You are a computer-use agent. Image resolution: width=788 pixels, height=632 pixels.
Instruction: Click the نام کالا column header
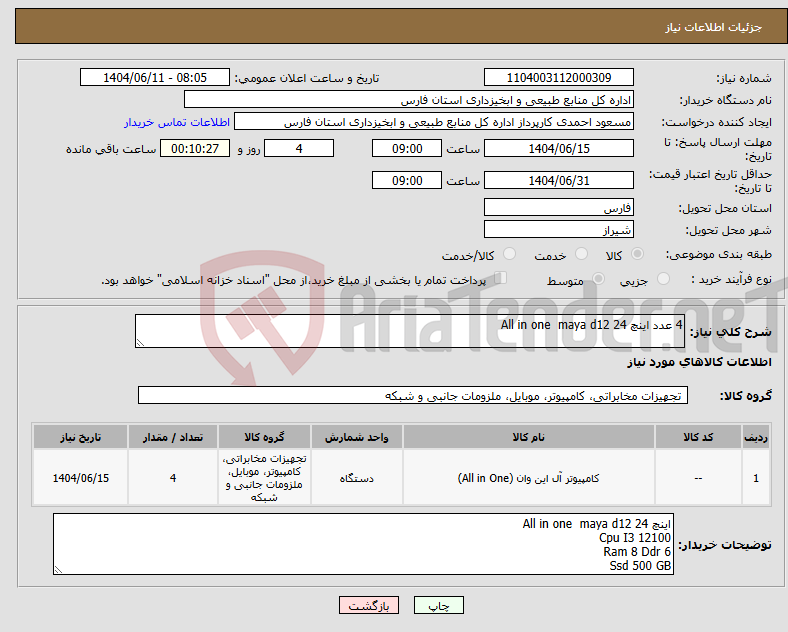(x=529, y=437)
